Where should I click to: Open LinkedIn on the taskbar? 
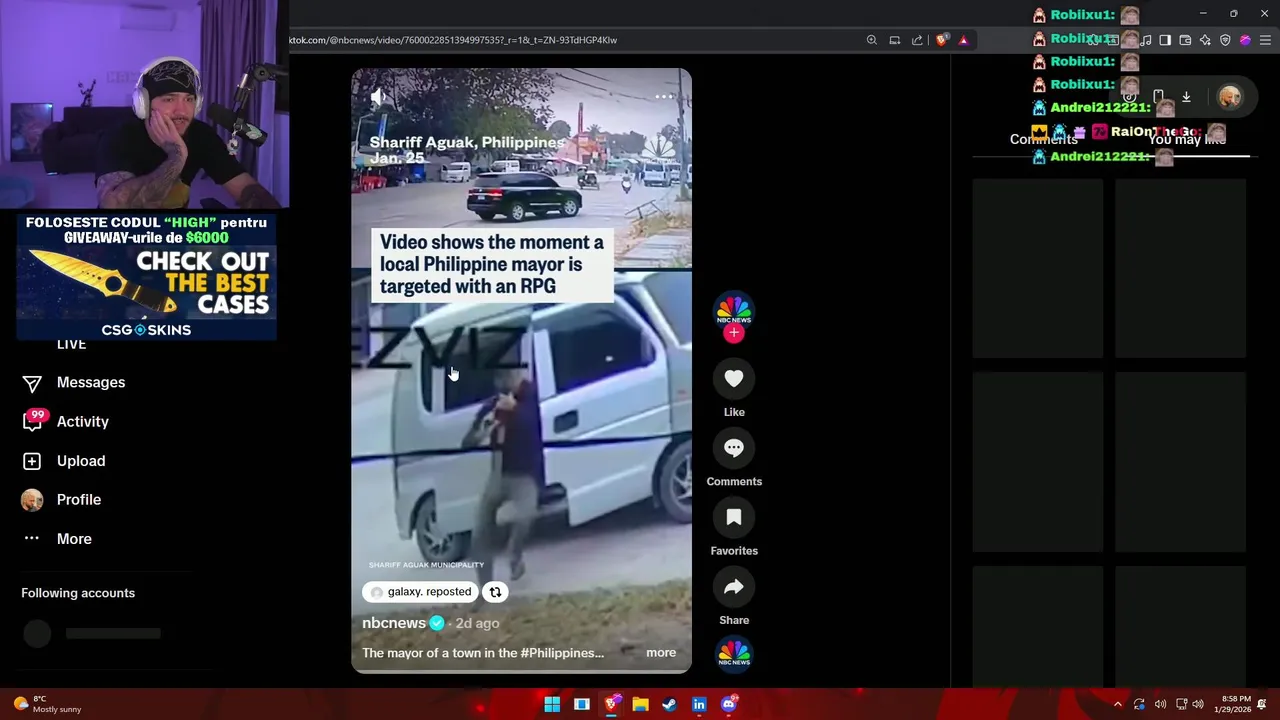699,704
